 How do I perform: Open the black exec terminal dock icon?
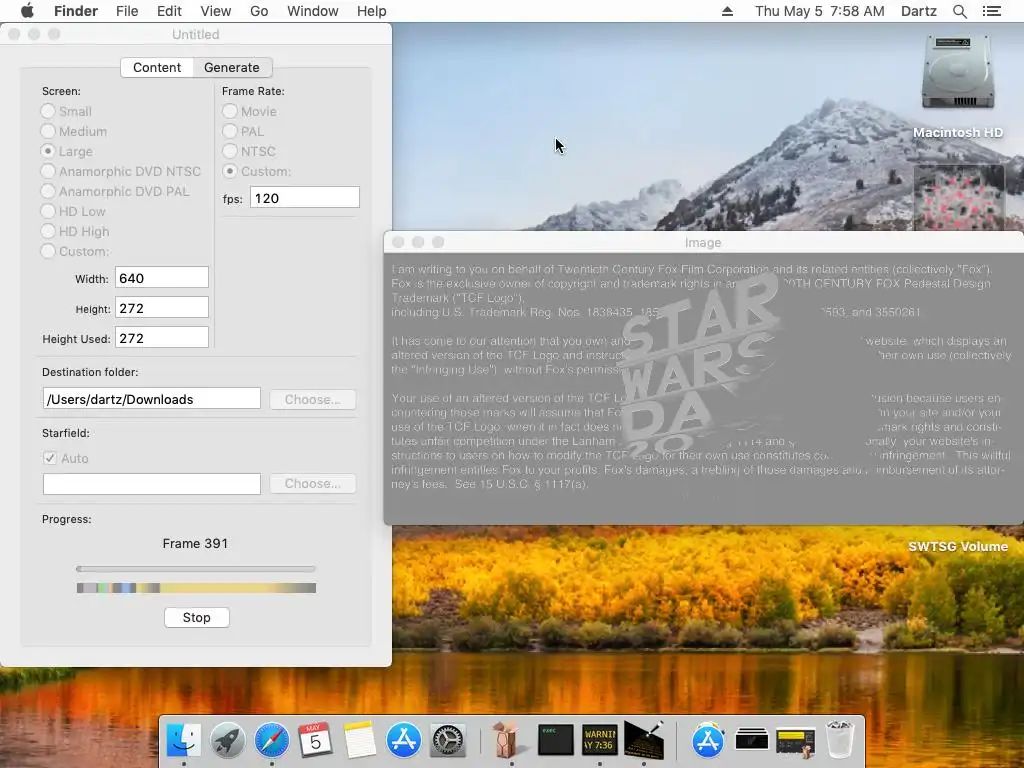point(555,740)
